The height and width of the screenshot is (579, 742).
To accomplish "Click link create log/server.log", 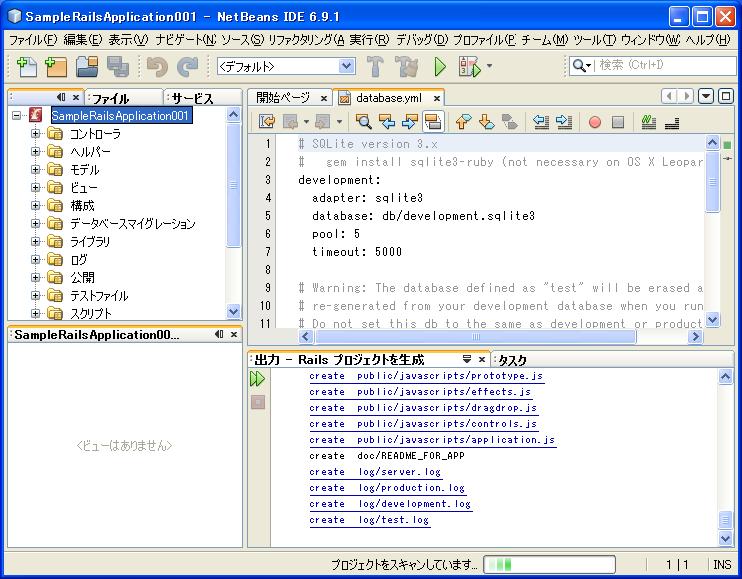I will coord(375,472).
